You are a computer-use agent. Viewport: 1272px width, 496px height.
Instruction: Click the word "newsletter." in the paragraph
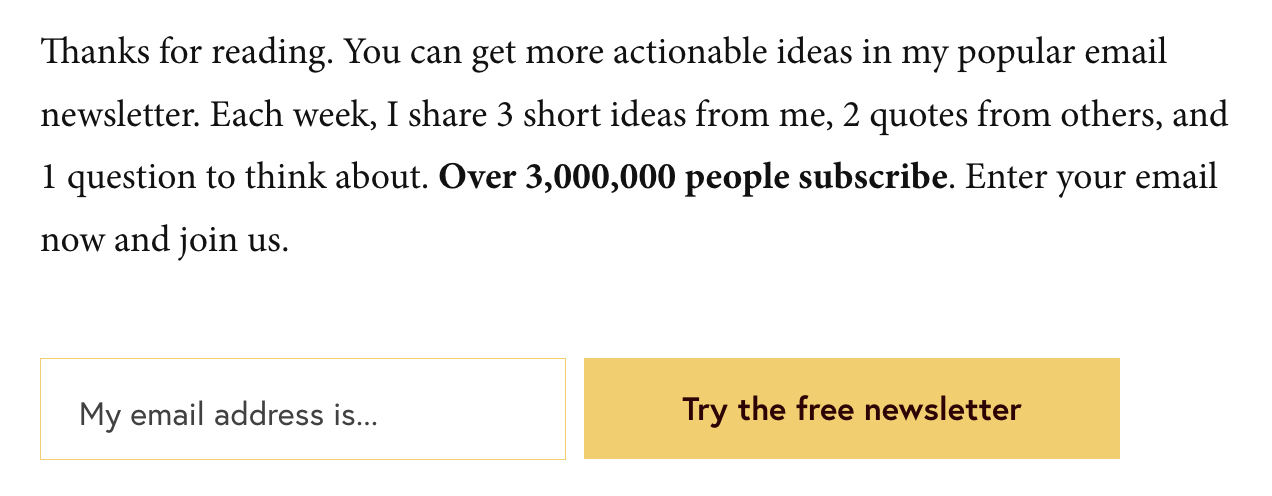coord(121,115)
